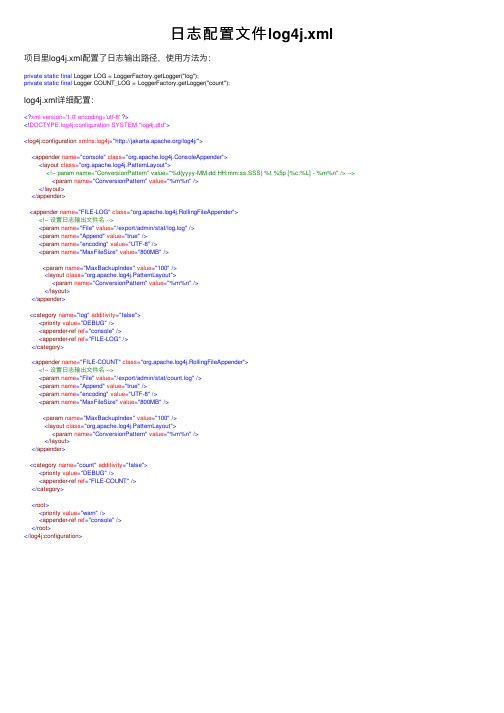Select the priority value="warn" line
This screenshot has height=713, width=504.
[72, 513]
